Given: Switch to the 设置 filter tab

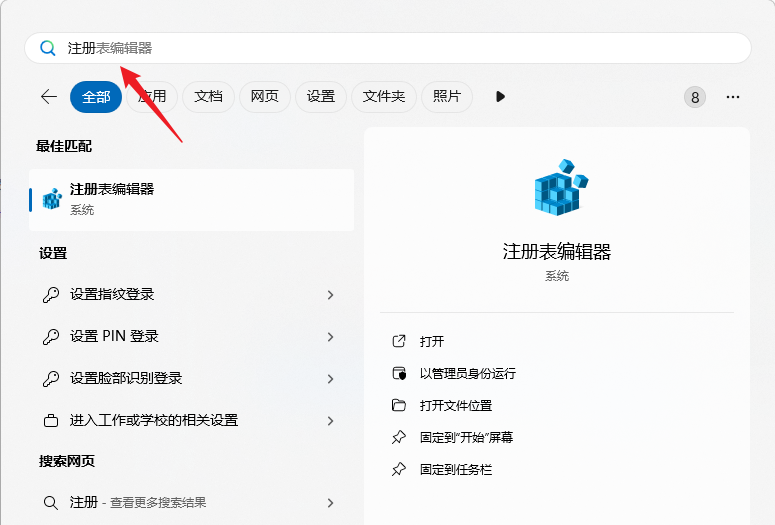Looking at the screenshot, I should [321, 97].
